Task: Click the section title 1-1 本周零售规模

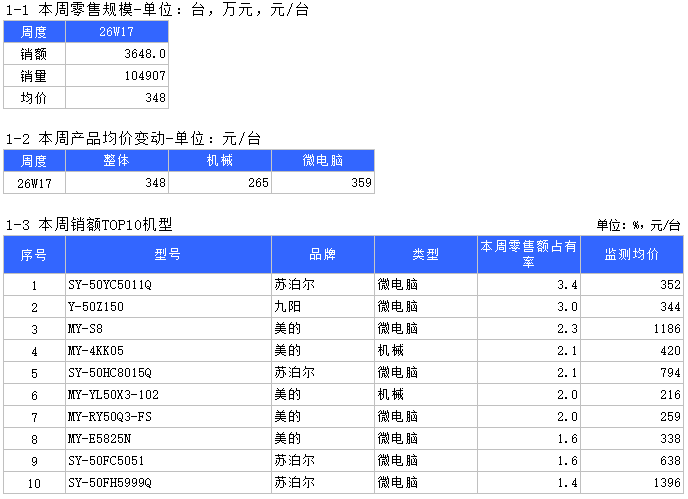Action: [x=71, y=9]
